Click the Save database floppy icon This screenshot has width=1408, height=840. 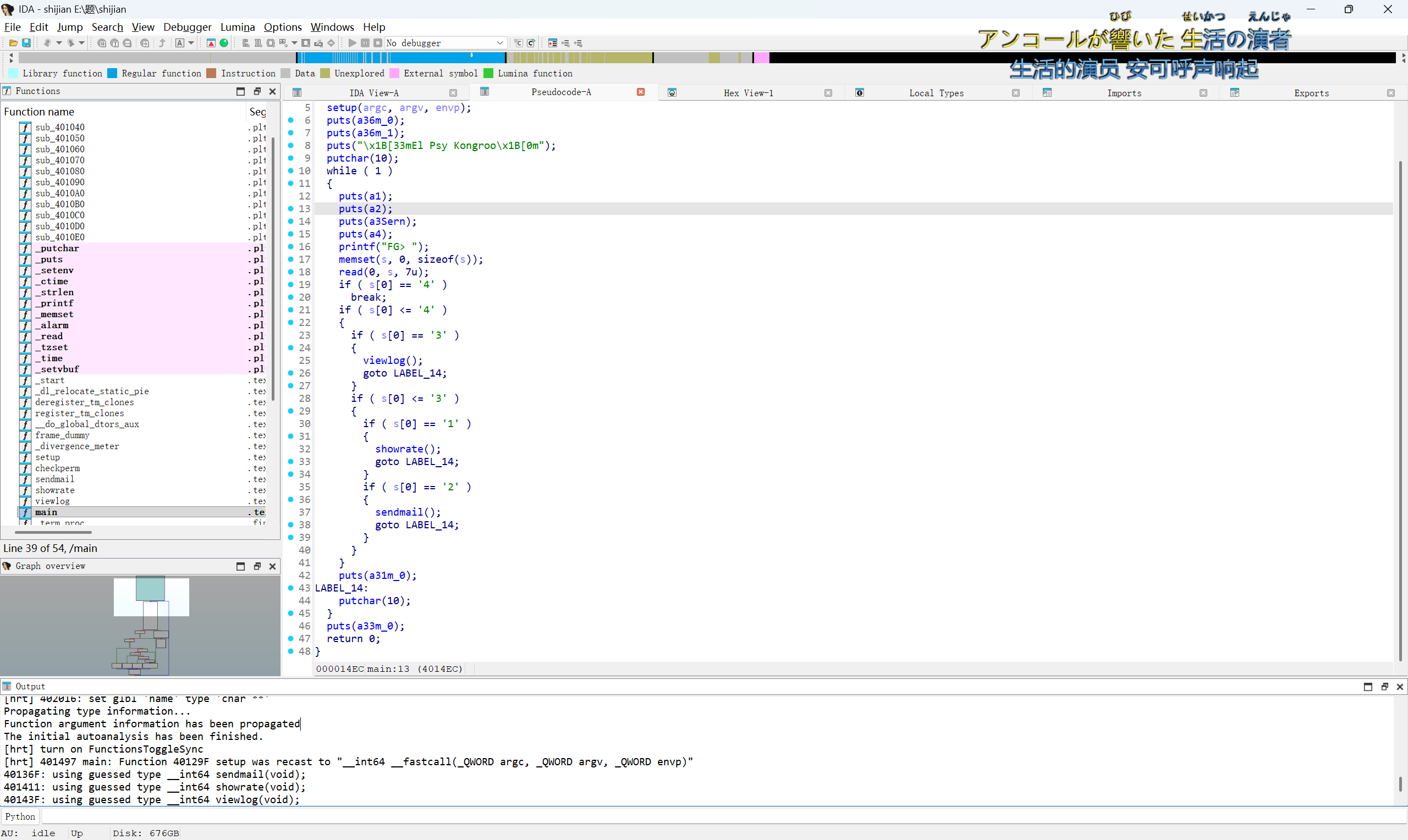[x=26, y=43]
